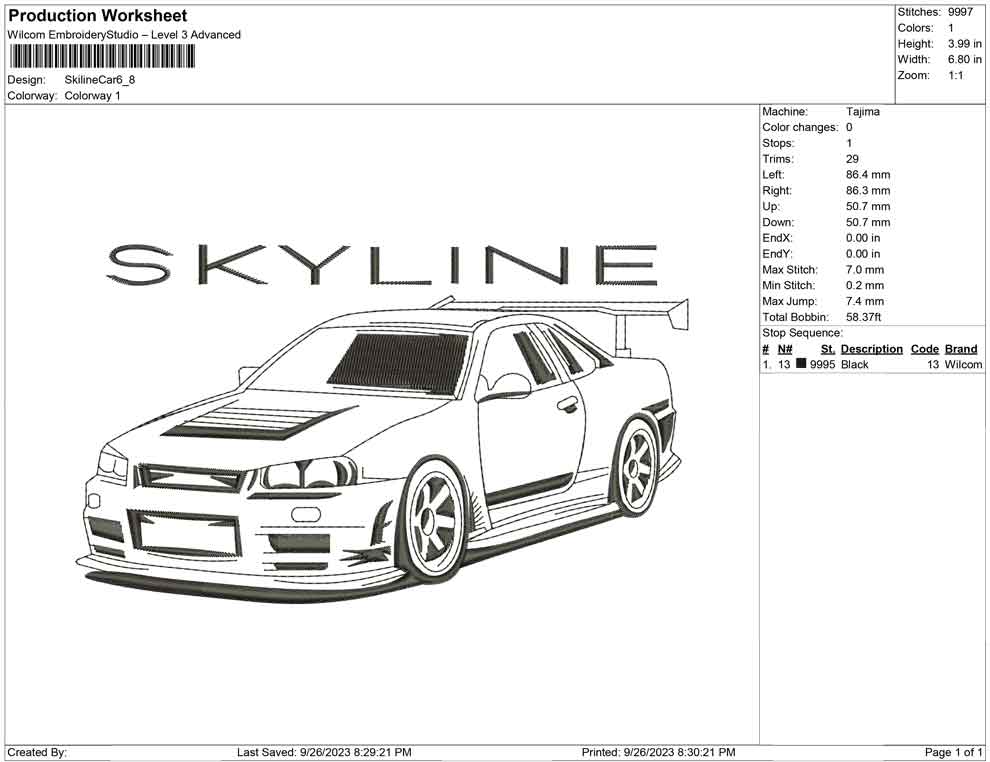Click the Production Worksheet title

tap(97, 16)
